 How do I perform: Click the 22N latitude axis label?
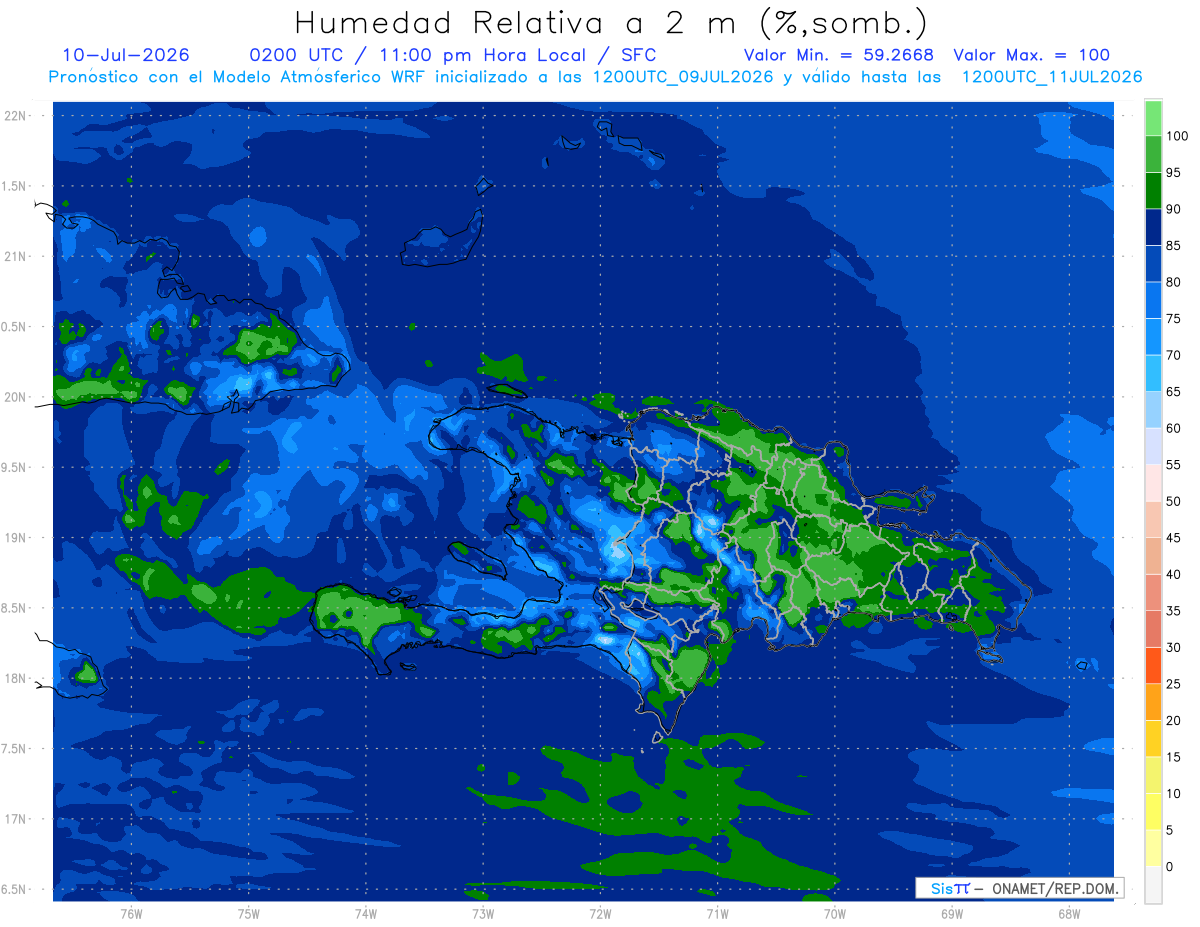click(16, 115)
